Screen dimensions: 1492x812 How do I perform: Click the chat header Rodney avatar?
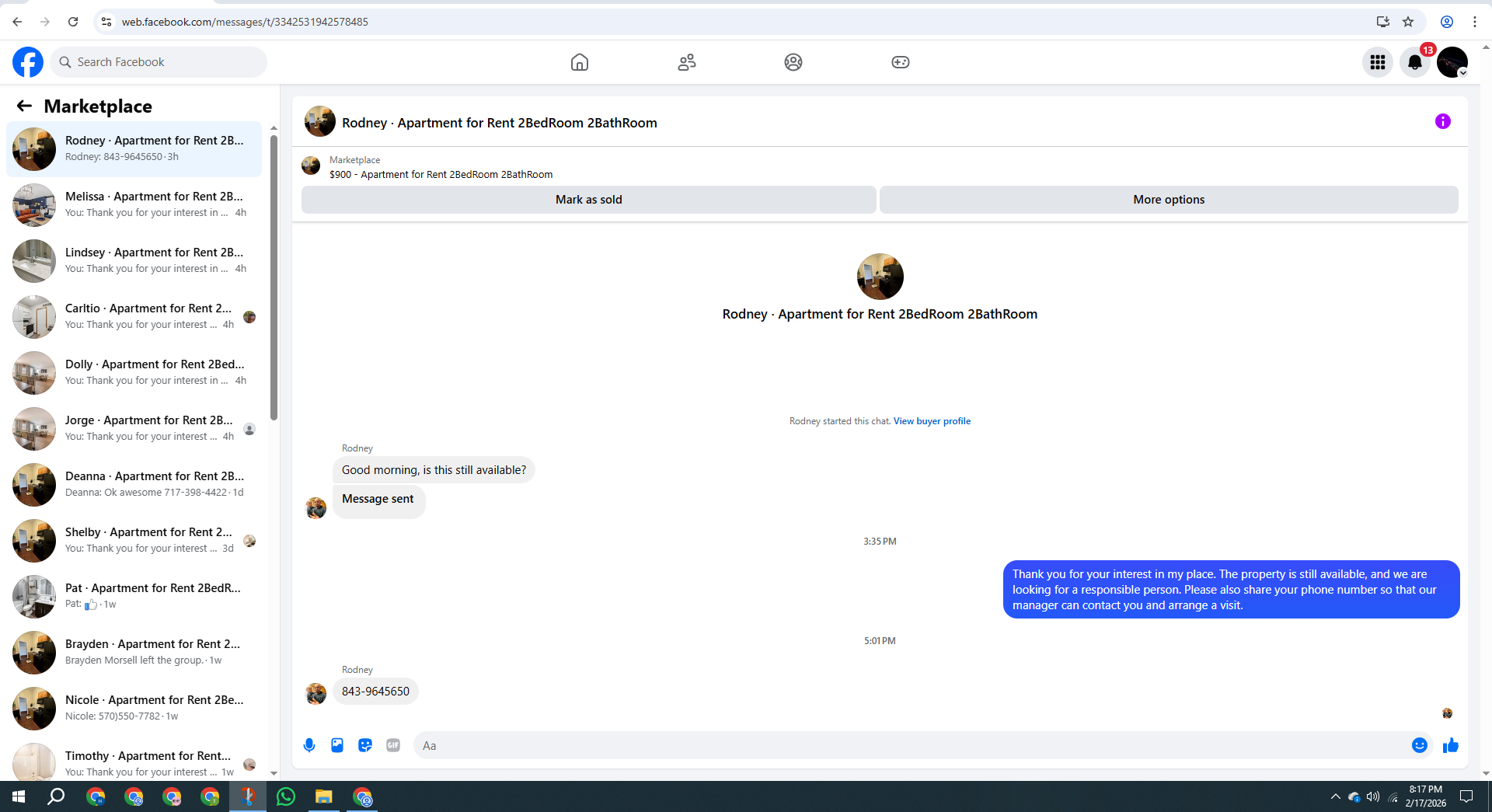coord(319,122)
